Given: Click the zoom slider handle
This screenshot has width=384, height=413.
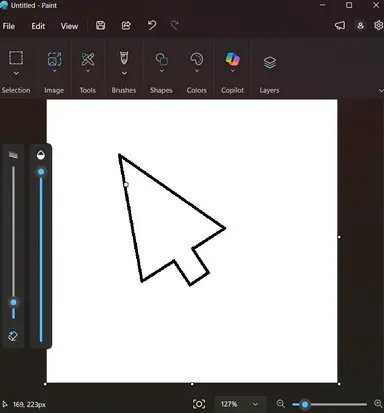Looking at the screenshot, I should [305, 404].
